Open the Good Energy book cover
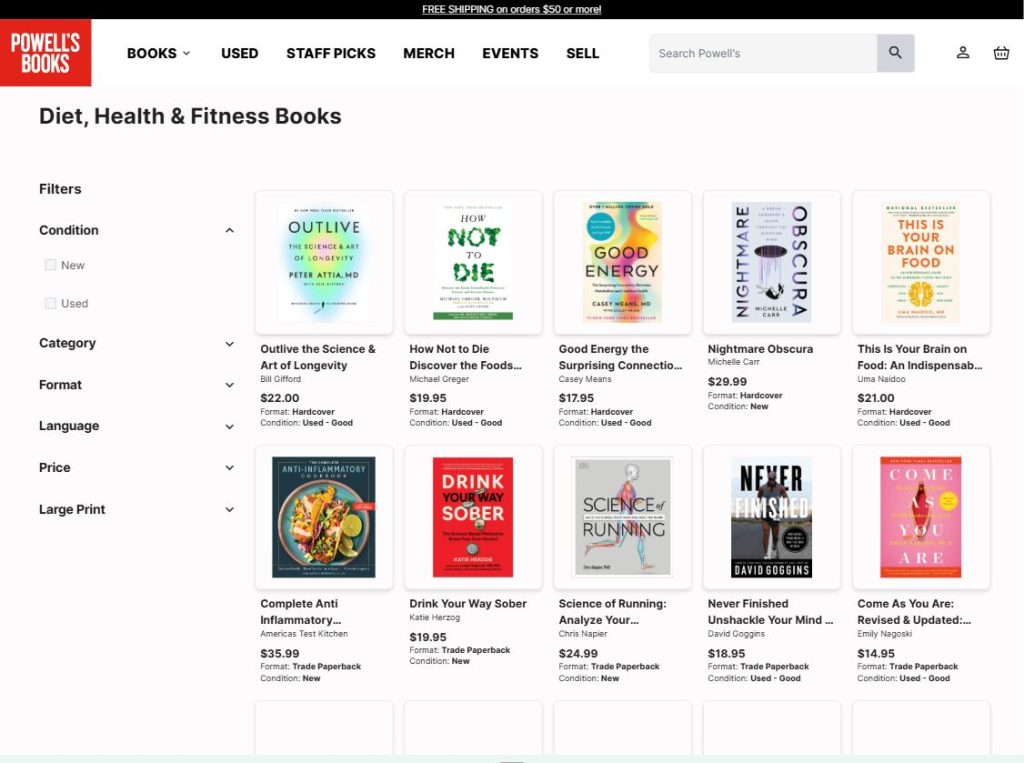 point(622,262)
